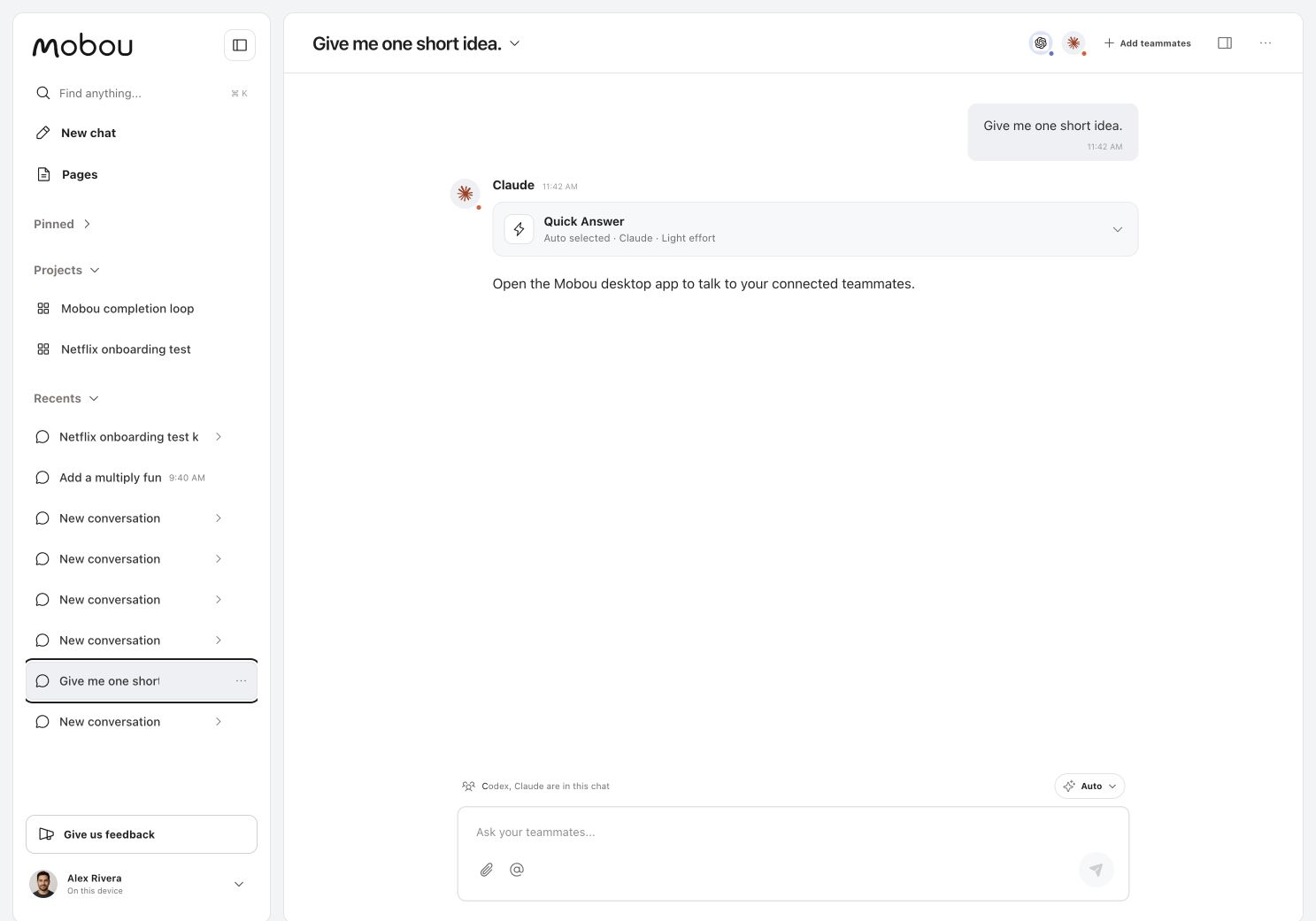Viewport: 1316px width, 921px height.
Task: Click the Pages document icon
Action: click(43, 174)
